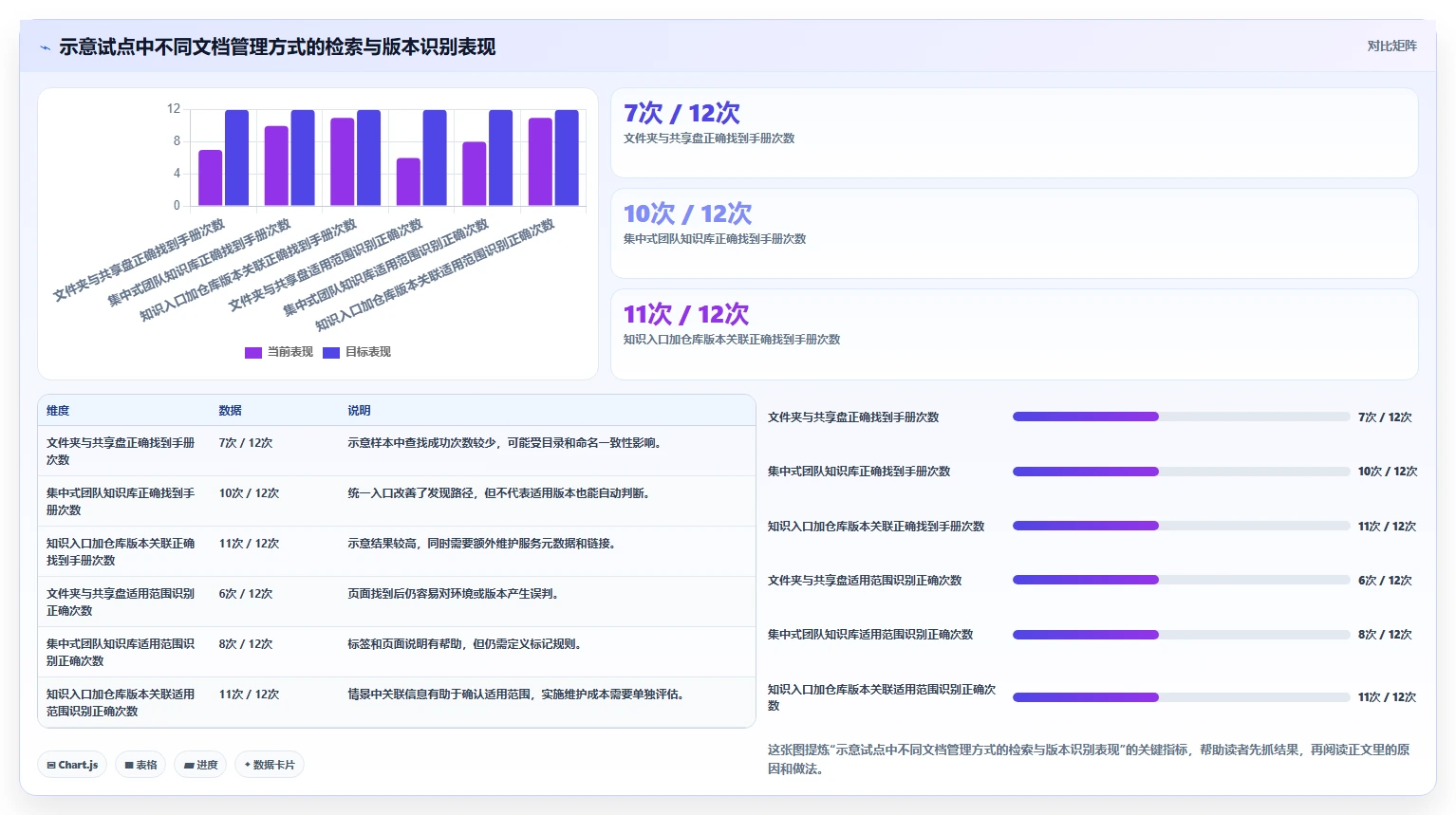Click the progress bar for 集中式团队知识库适用范围识别正确次数
The image size is (1456, 815).
point(1181,635)
